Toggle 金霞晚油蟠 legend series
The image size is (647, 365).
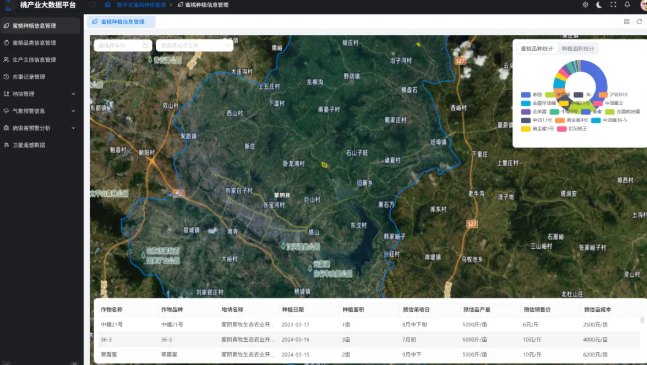[623, 111]
